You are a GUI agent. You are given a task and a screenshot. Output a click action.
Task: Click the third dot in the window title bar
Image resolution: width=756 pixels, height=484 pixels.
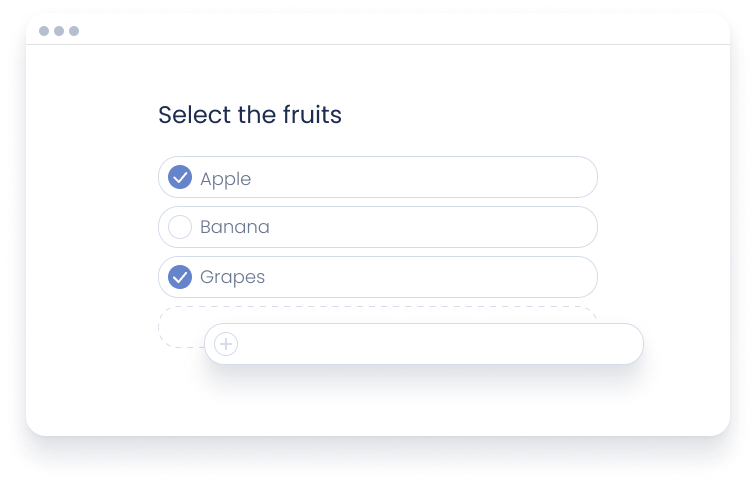pos(74,31)
